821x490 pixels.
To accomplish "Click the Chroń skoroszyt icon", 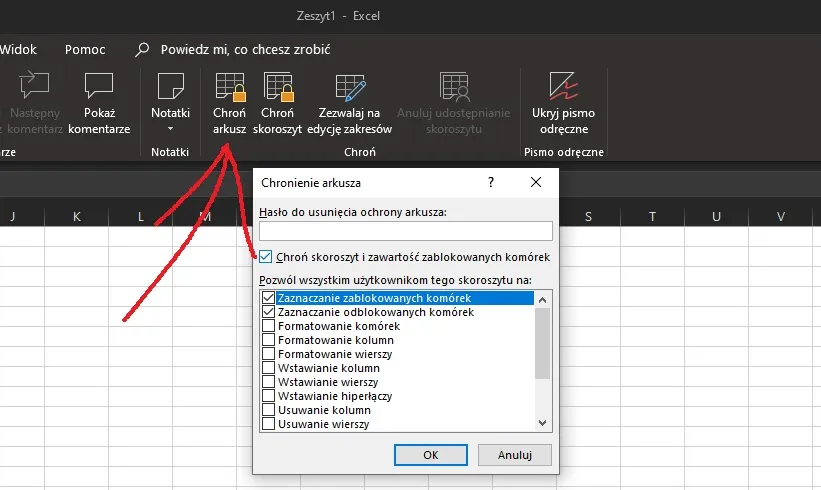I will [277, 89].
